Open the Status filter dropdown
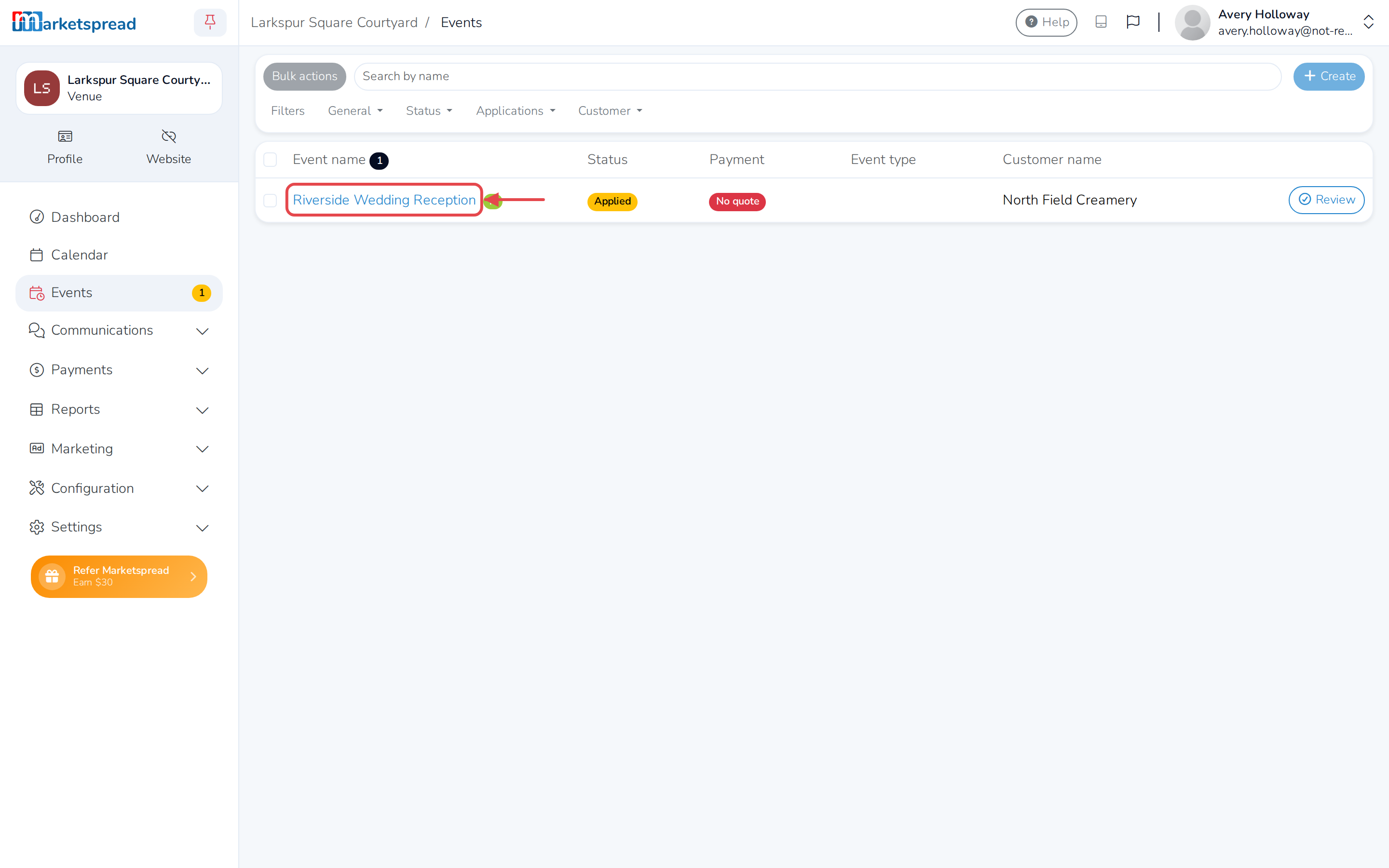Viewport: 1389px width, 868px height. (x=429, y=111)
